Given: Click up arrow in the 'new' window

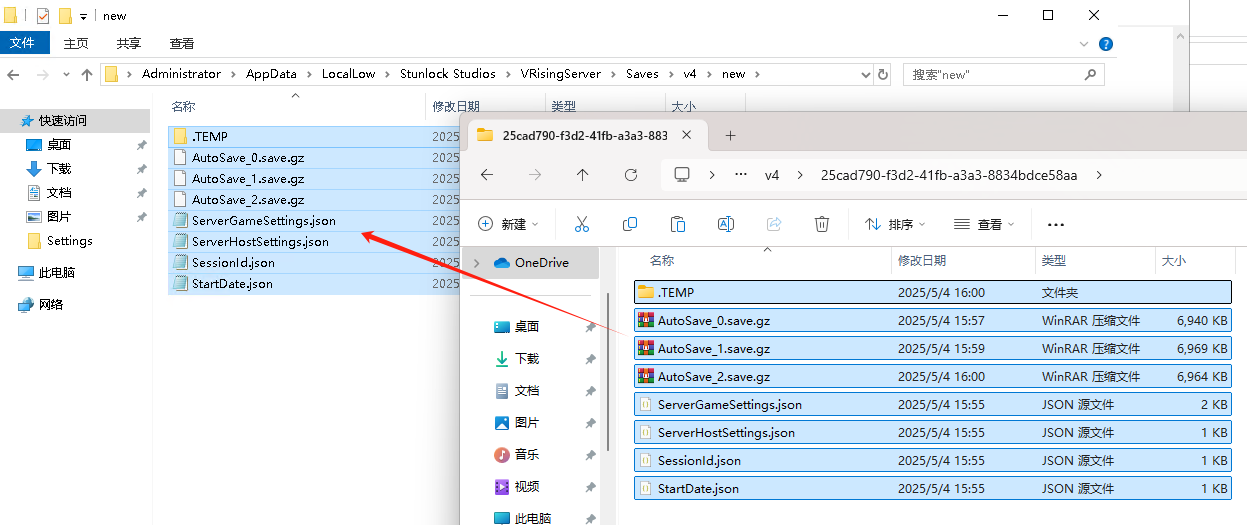Looking at the screenshot, I should 87,74.
